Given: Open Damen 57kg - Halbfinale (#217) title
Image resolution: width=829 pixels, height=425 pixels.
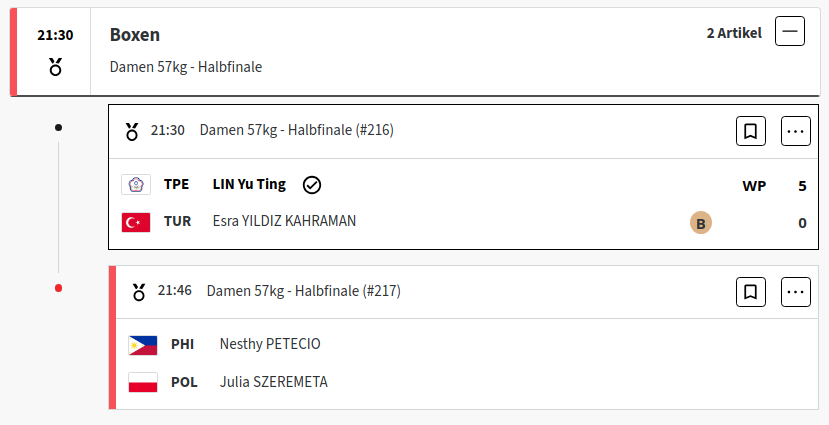Looking at the screenshot, I should (303, 291).
